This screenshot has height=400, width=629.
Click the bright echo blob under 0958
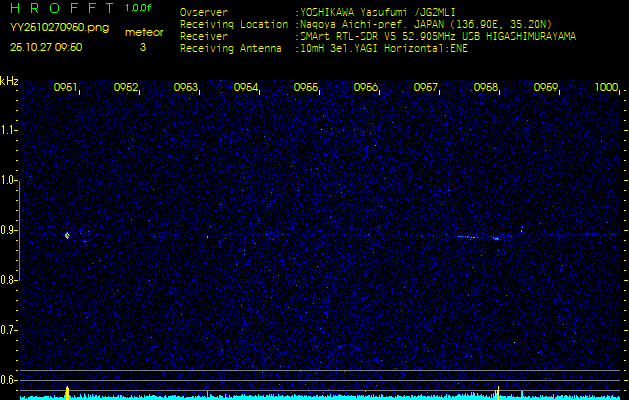click(497, 239)
